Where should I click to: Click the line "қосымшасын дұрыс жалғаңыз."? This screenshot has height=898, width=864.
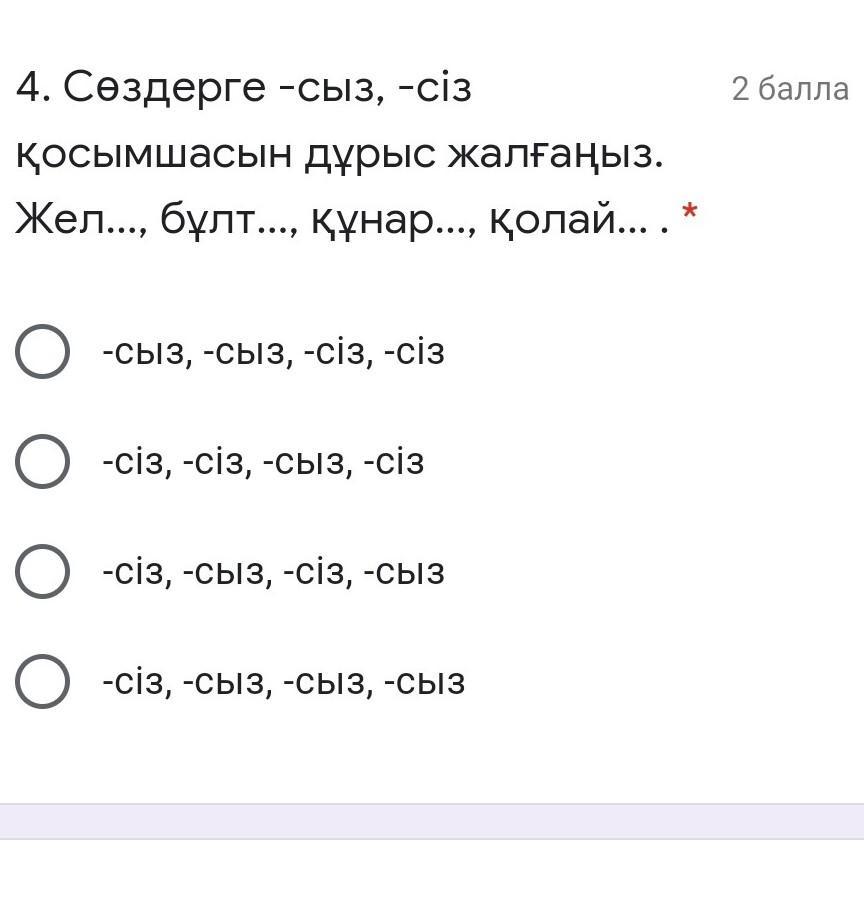pos(340,153)
